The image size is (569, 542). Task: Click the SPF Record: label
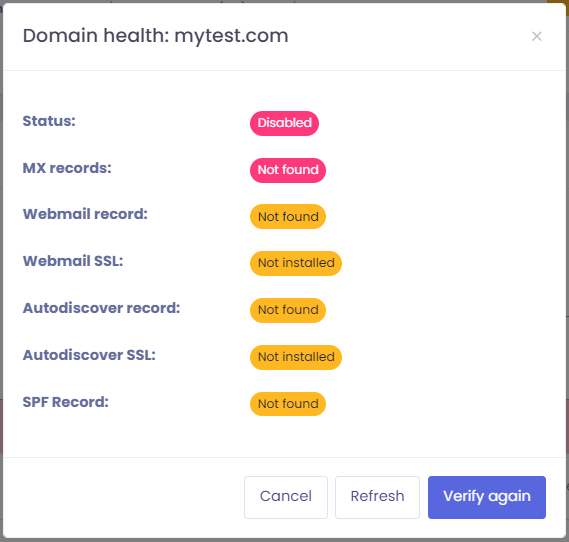66,402
